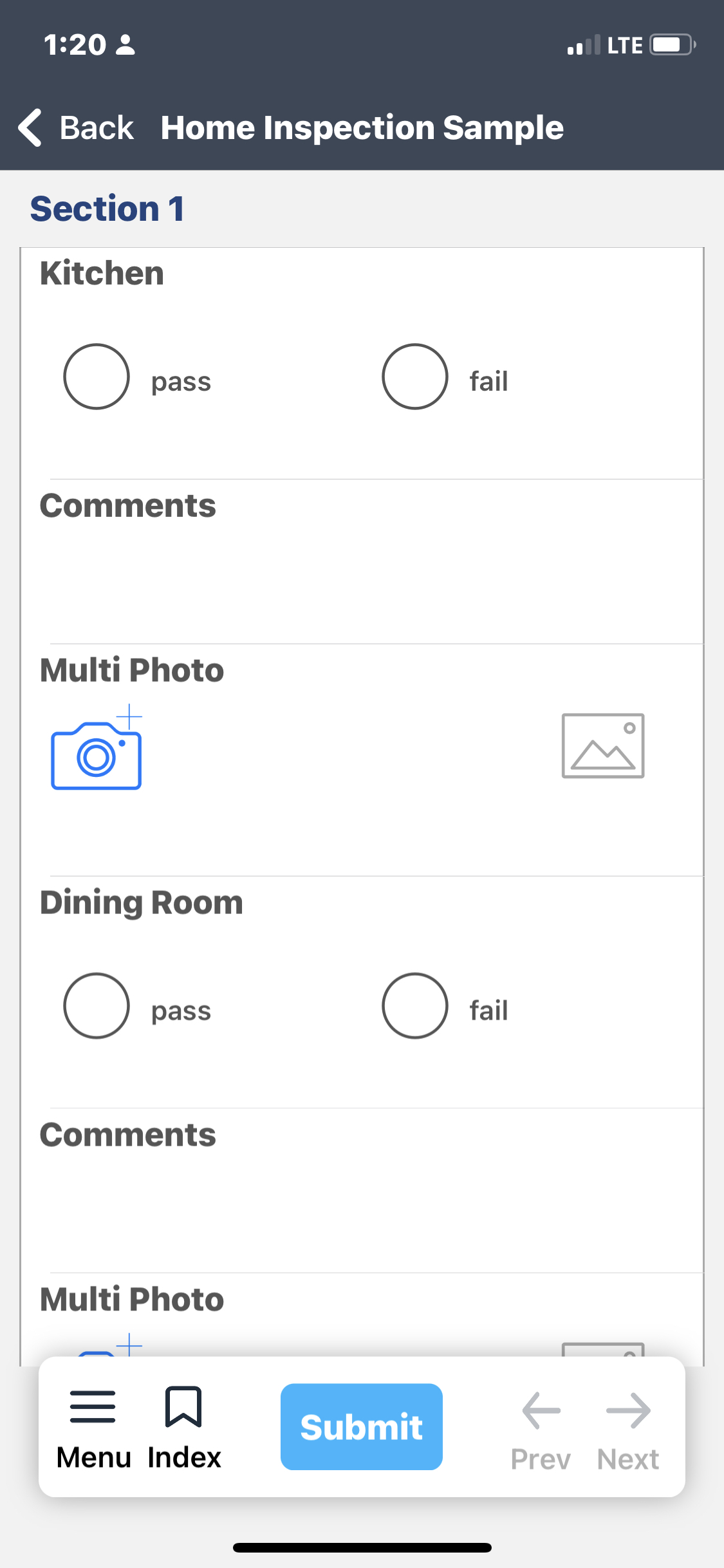Mark Dining Room as pass
This screenshot has width=724, height=1568.
[x=97, y=1005]
